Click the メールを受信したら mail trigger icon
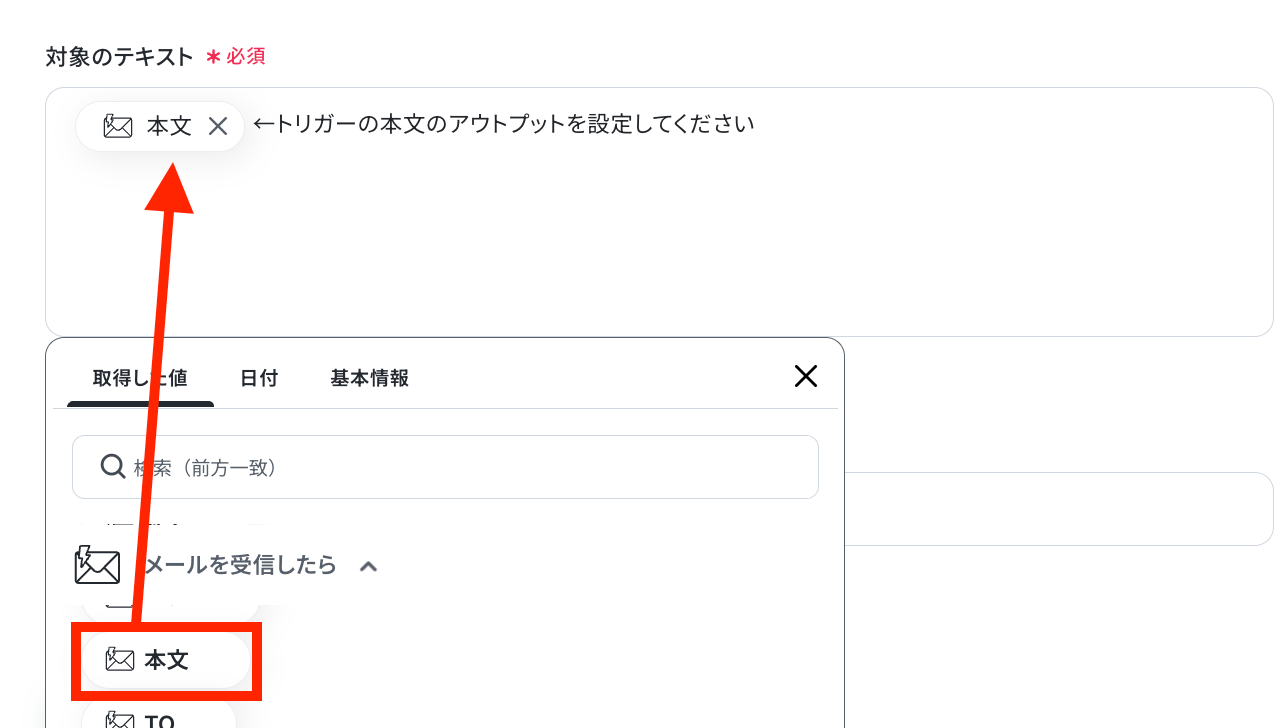This screenshot has width=1286, height=728. (x=97, y=565)
